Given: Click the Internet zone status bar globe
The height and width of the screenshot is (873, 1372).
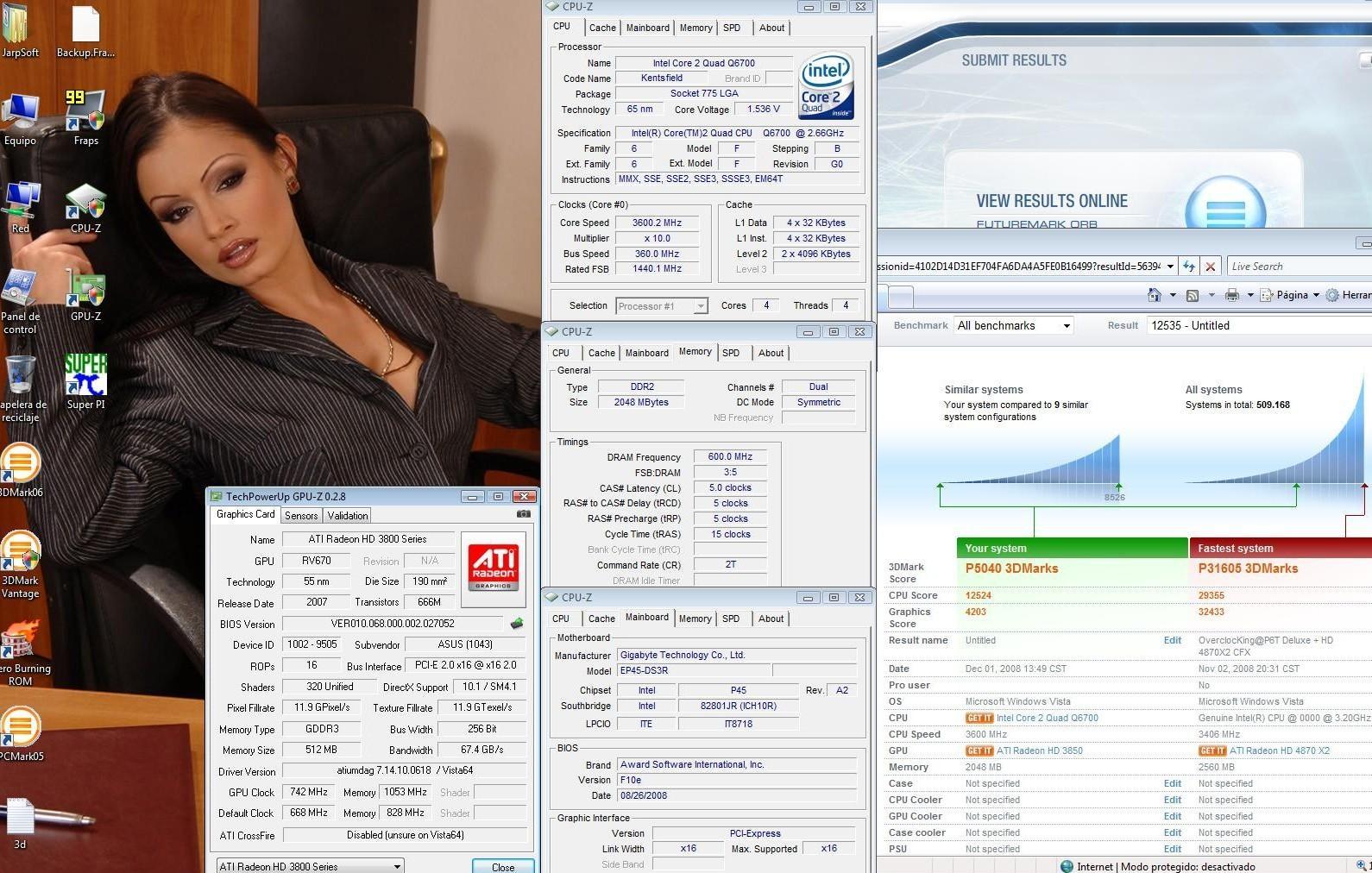Looking at the screenshot, I should tap(1067, 866).
